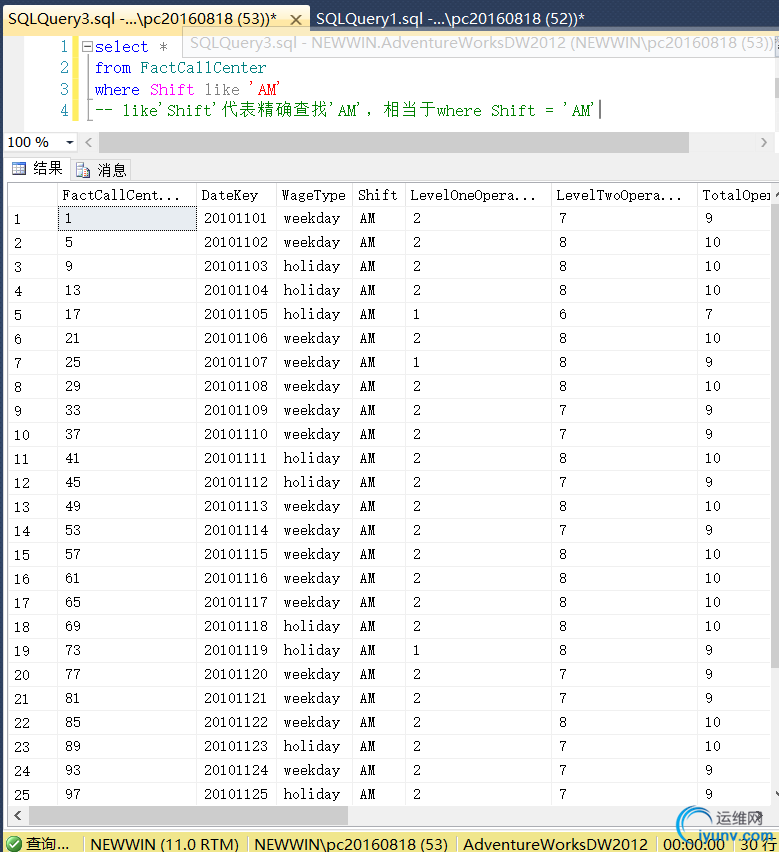Screen dimensions: 779x852
Task: Select the DateKey column header
Action: [x=236, y=195]
